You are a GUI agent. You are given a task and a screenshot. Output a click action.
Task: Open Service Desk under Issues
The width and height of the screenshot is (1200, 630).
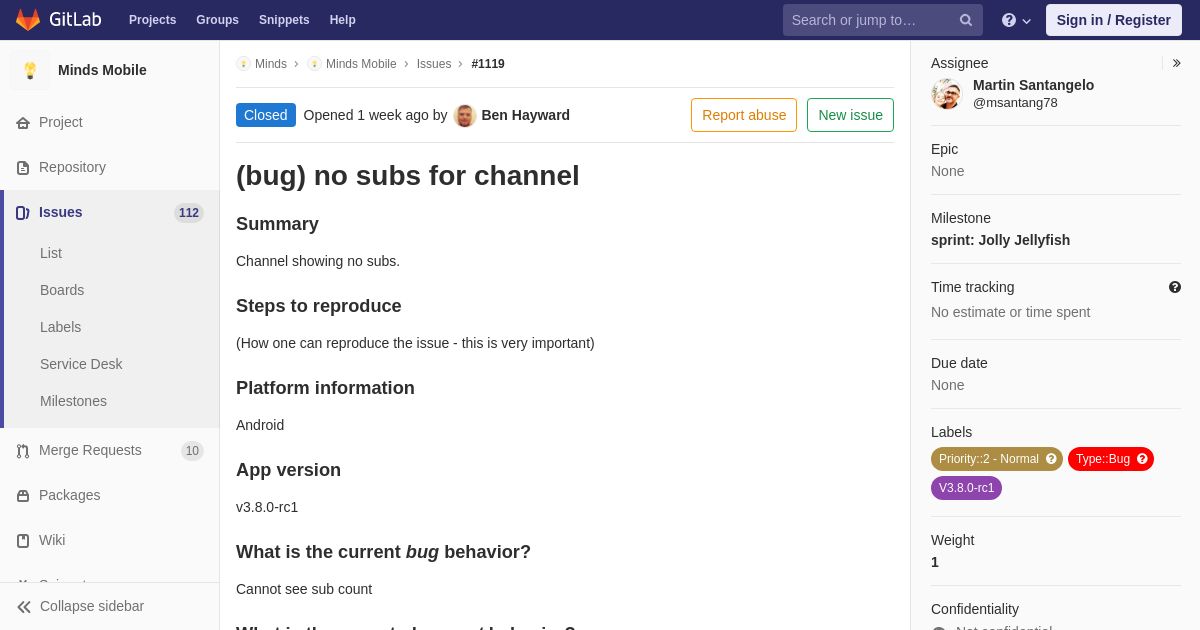[x=81, y=364]
